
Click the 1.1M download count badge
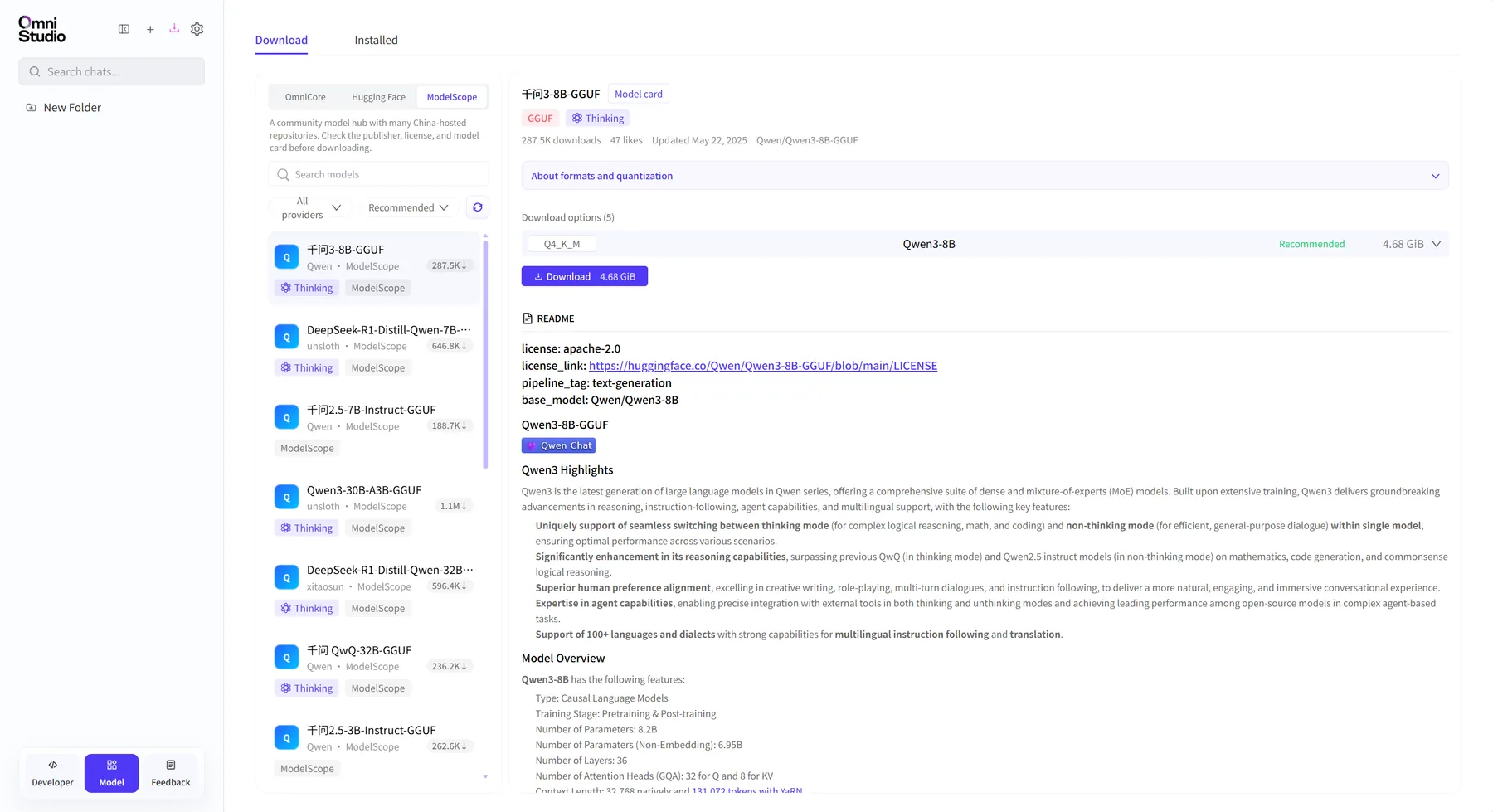(454, 506)
